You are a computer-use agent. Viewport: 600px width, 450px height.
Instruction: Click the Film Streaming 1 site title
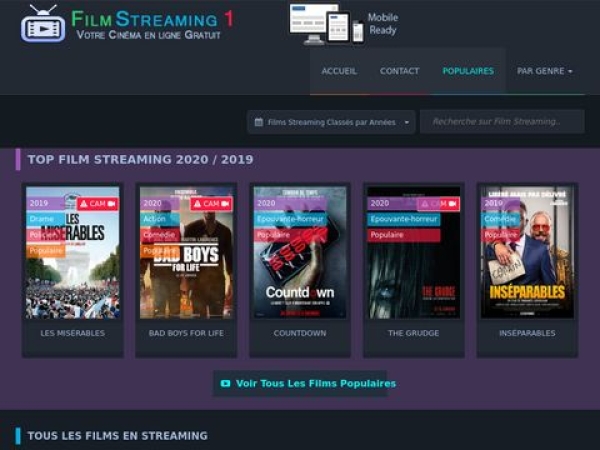click(x=152, y=19)
